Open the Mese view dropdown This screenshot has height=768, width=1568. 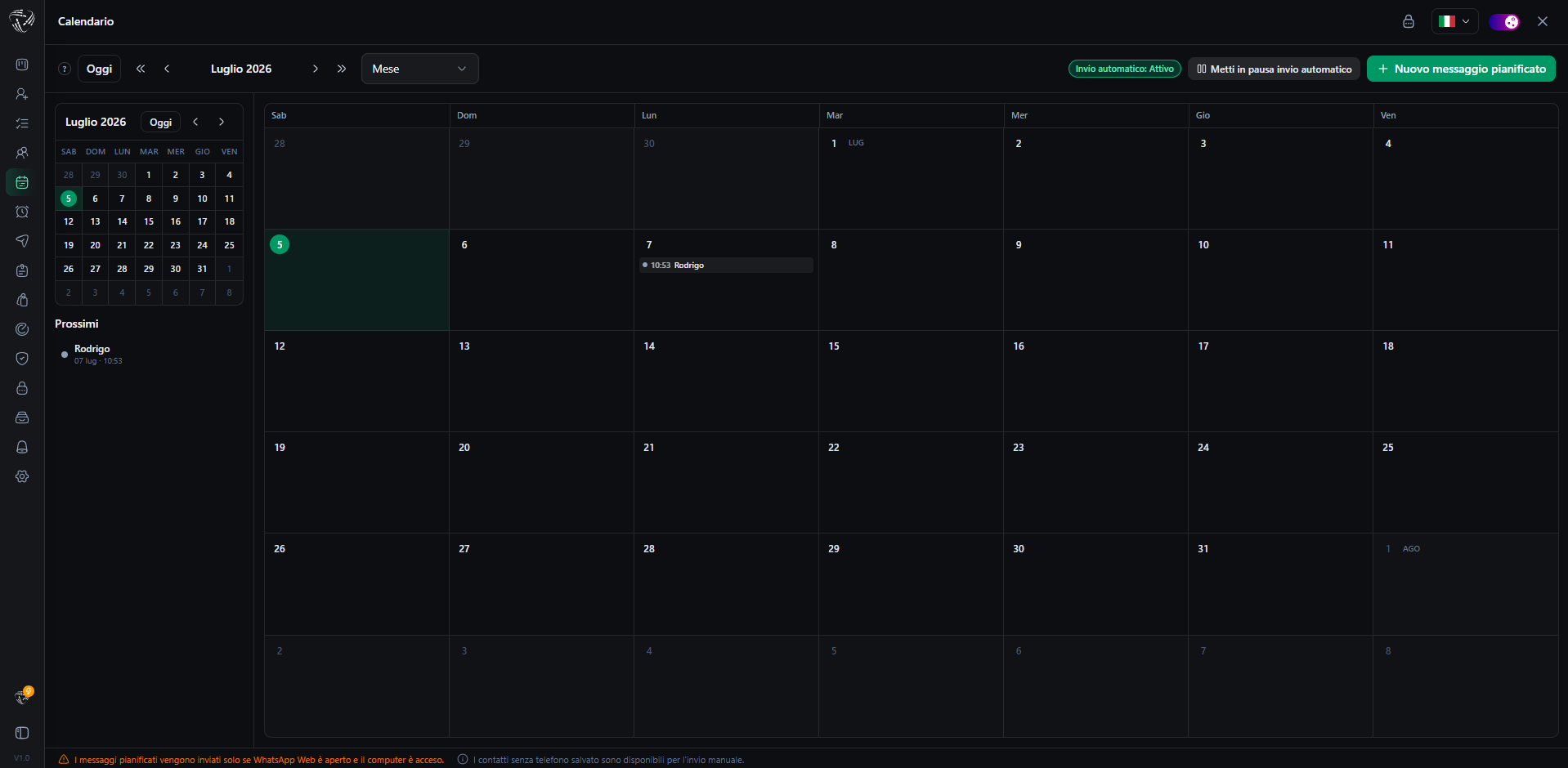pos(419,69)
